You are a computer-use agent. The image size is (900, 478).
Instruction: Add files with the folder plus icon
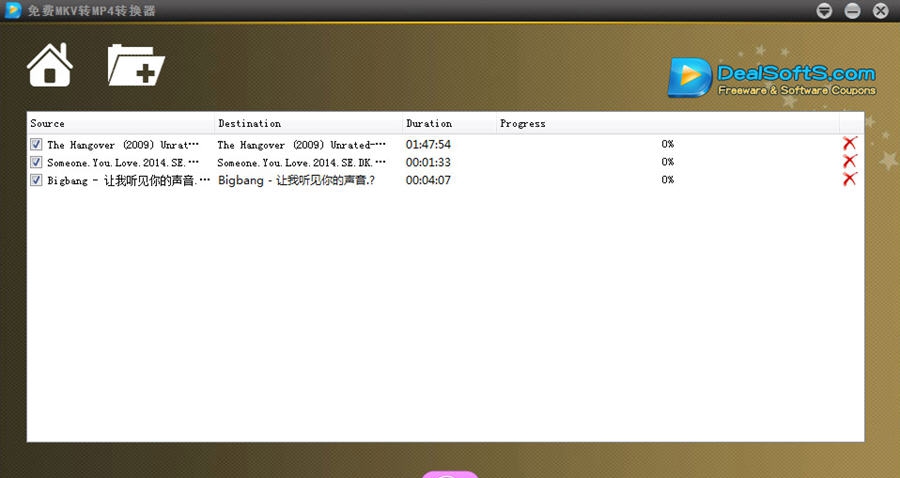click(136, 65)
